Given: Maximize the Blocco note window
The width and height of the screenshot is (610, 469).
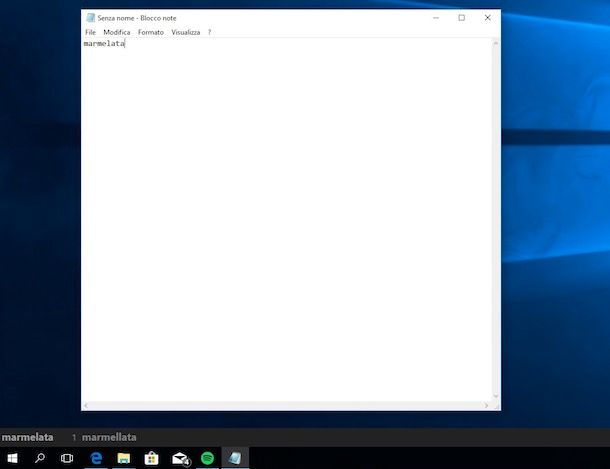Looking at the screenshot, I should tap(461, 18).
